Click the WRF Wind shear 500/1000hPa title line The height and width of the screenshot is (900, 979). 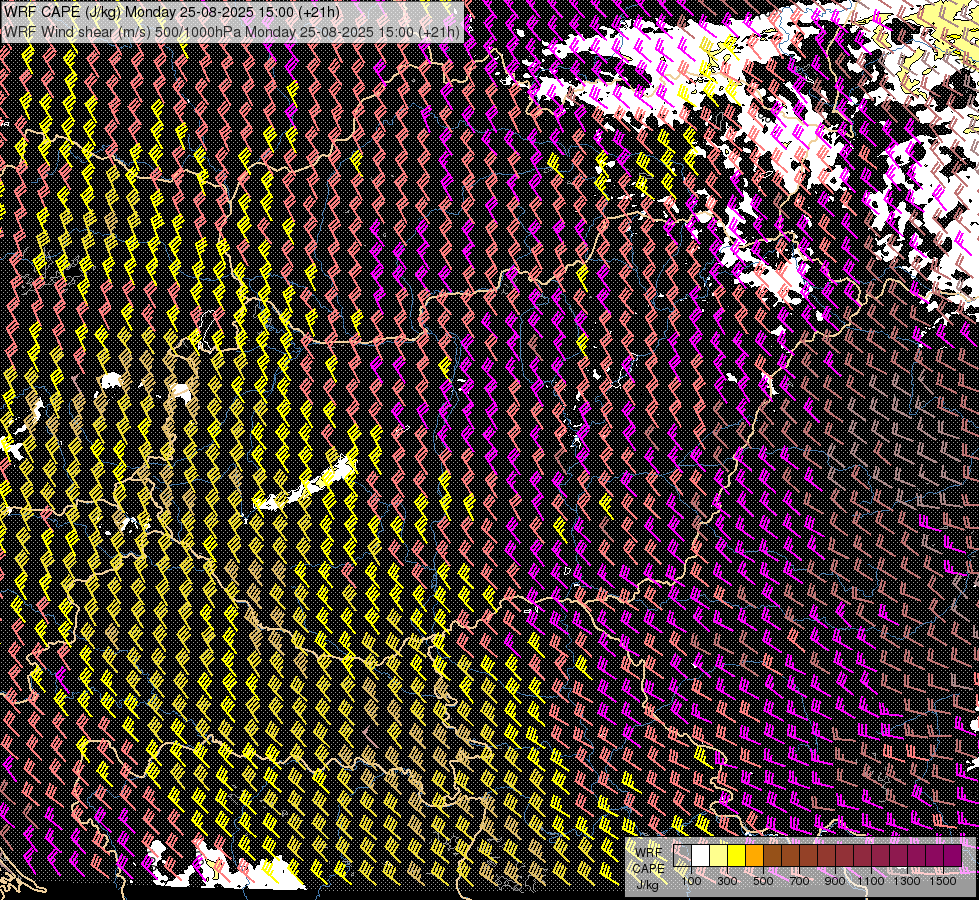232,31
